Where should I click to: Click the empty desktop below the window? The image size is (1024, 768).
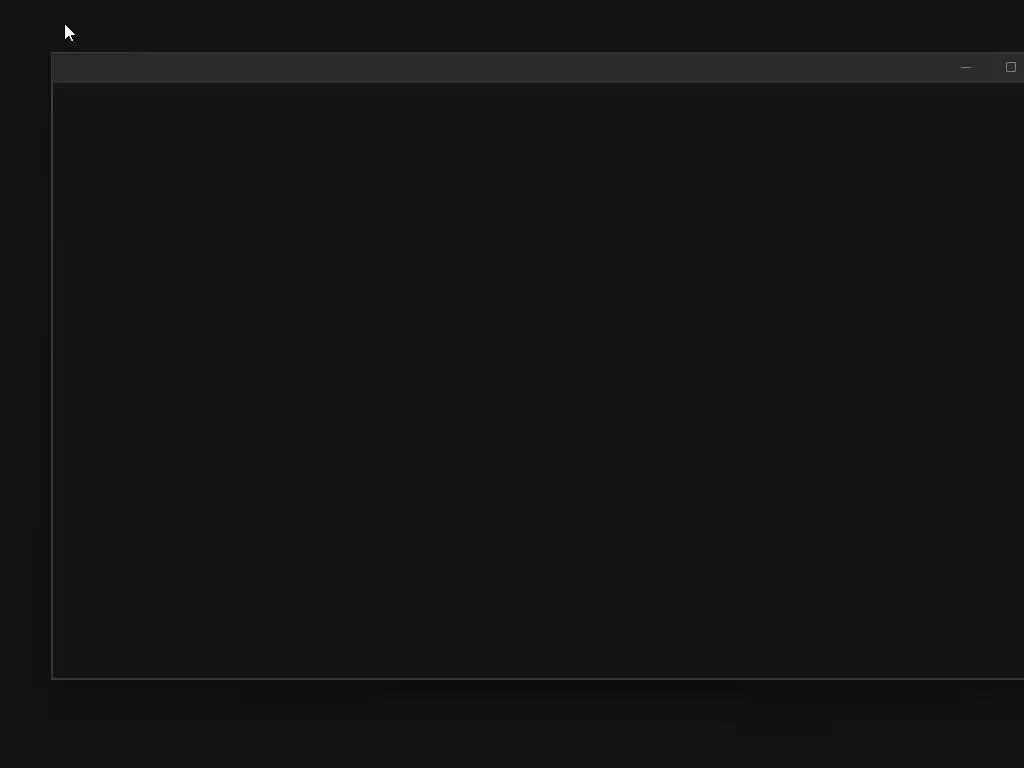coord(512,725)
